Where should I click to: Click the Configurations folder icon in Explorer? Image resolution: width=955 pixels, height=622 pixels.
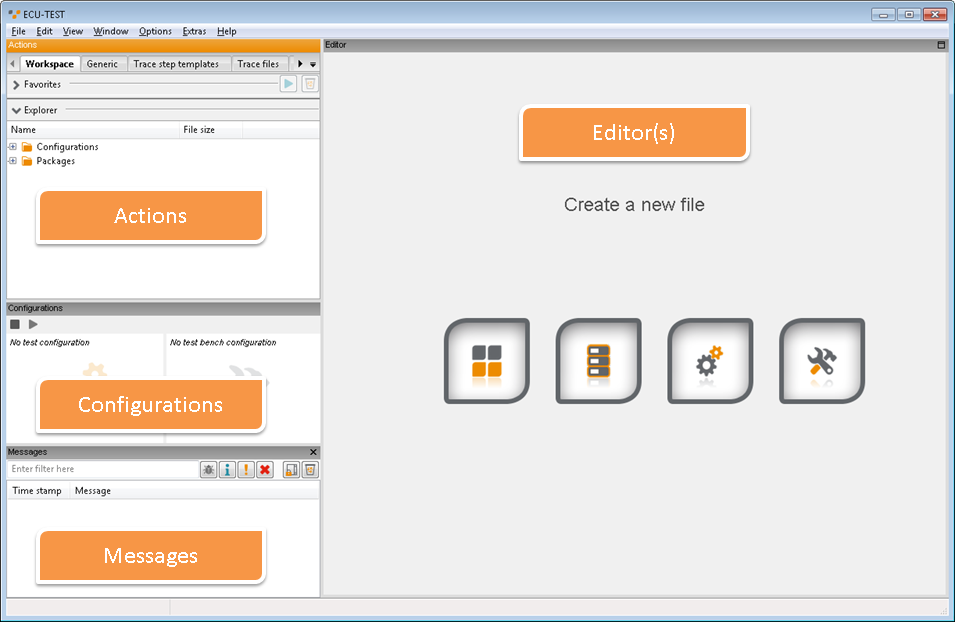click(27, 147)
